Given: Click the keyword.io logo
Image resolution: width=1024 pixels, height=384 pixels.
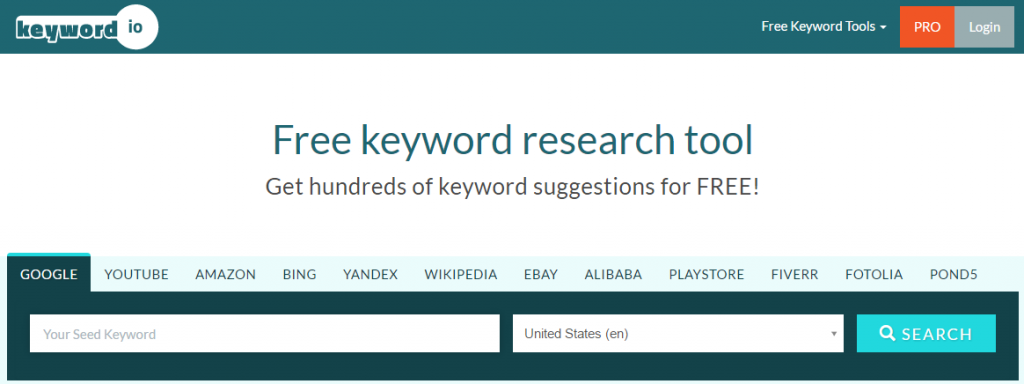Looking at the screenshot, I should click(x=87, y=27).
